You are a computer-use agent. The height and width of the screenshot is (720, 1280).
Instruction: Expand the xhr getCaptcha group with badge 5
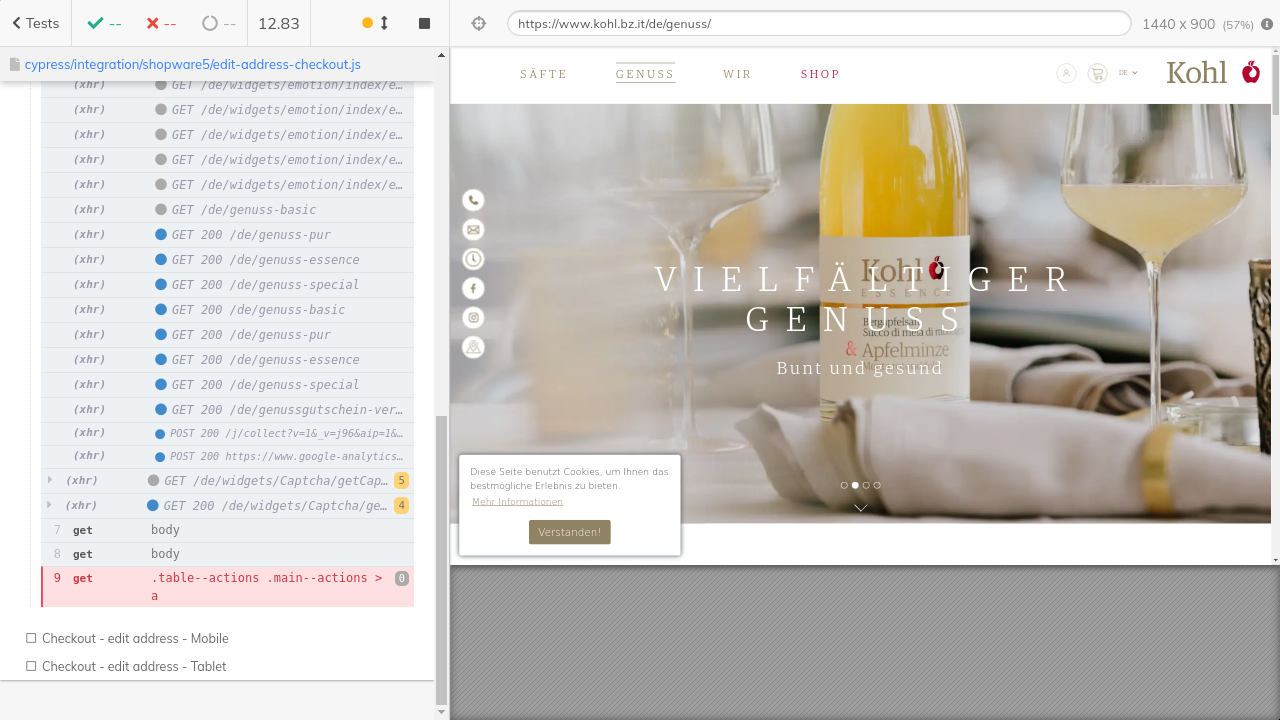[50, 480]
